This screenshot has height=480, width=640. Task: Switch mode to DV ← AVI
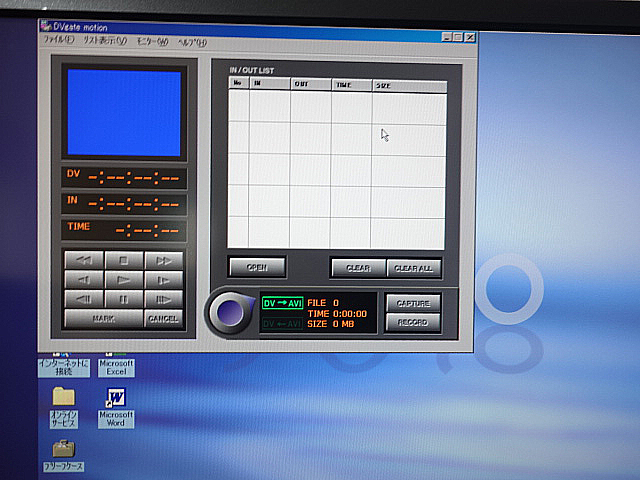281,324
